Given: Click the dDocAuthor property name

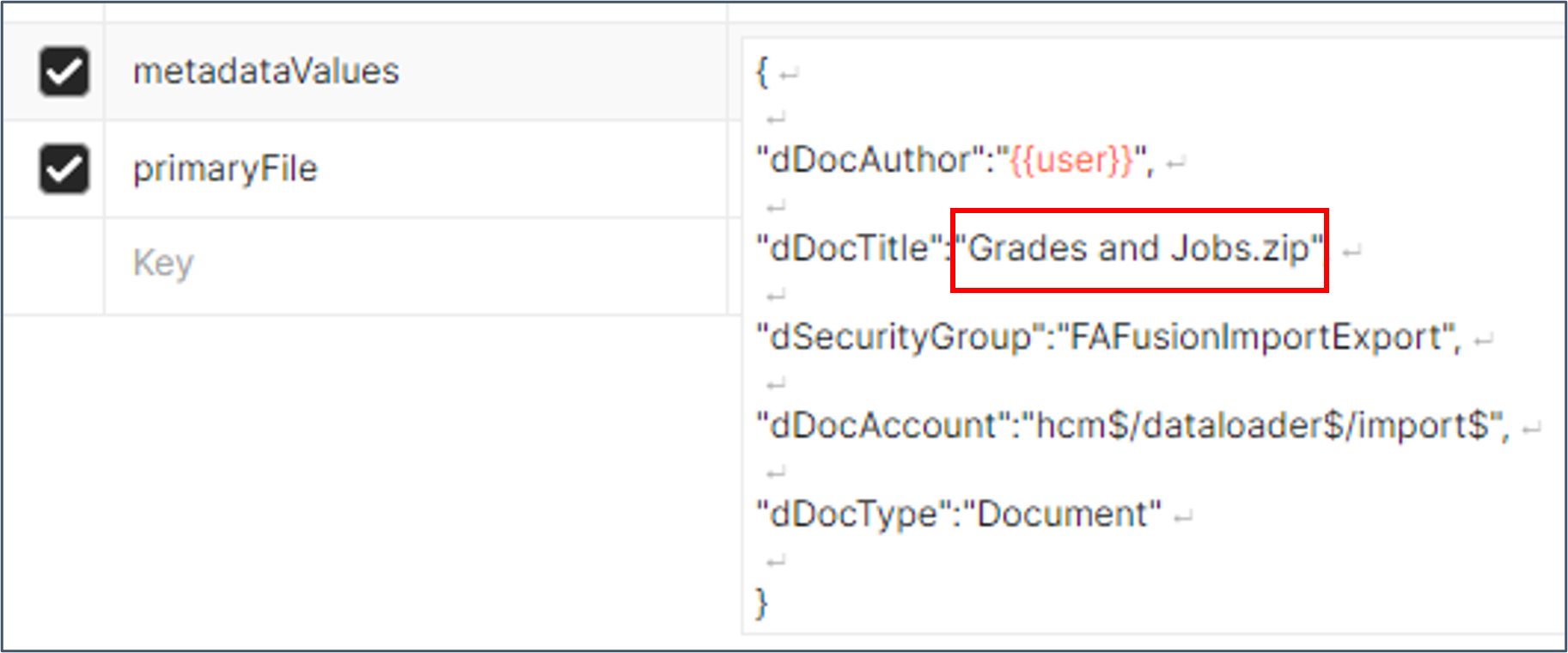Looking at the screenshot, I should (868, 161).
